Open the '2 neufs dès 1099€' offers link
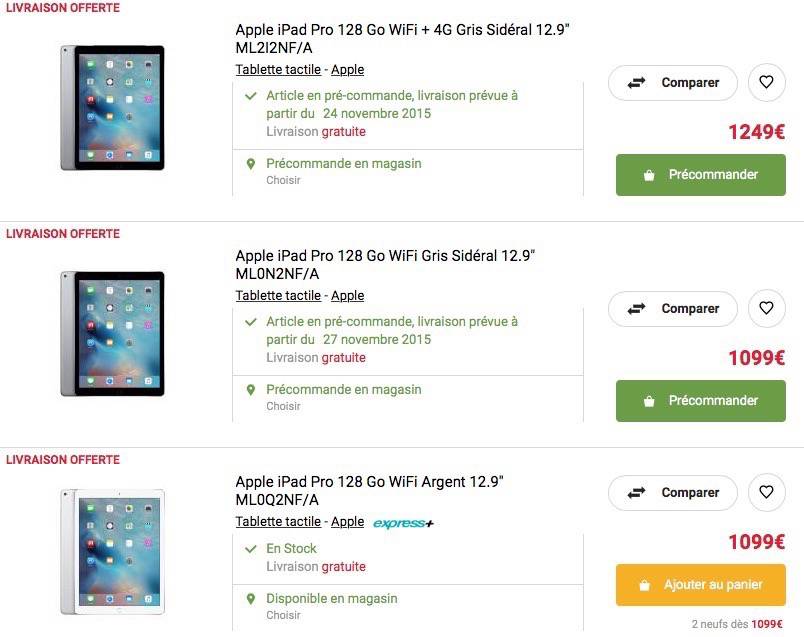Viewport: 804px width, 637px height. tap(737, 624)
